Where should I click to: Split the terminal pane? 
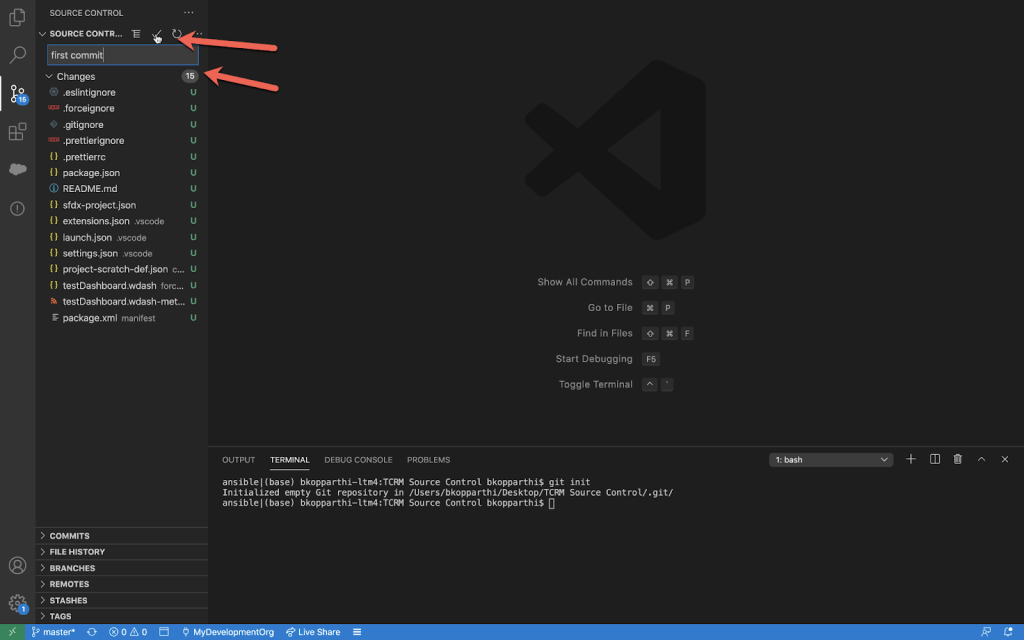(935, 459)
